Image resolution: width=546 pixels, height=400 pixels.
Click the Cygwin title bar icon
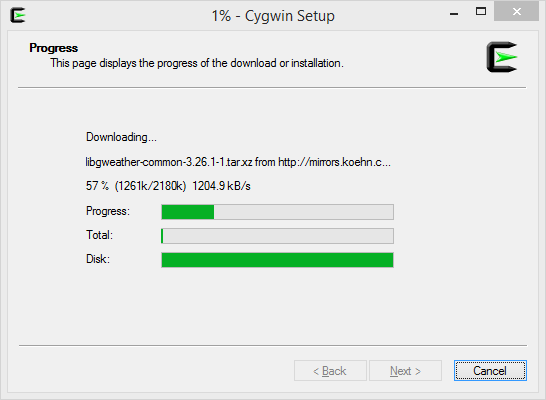18,15
